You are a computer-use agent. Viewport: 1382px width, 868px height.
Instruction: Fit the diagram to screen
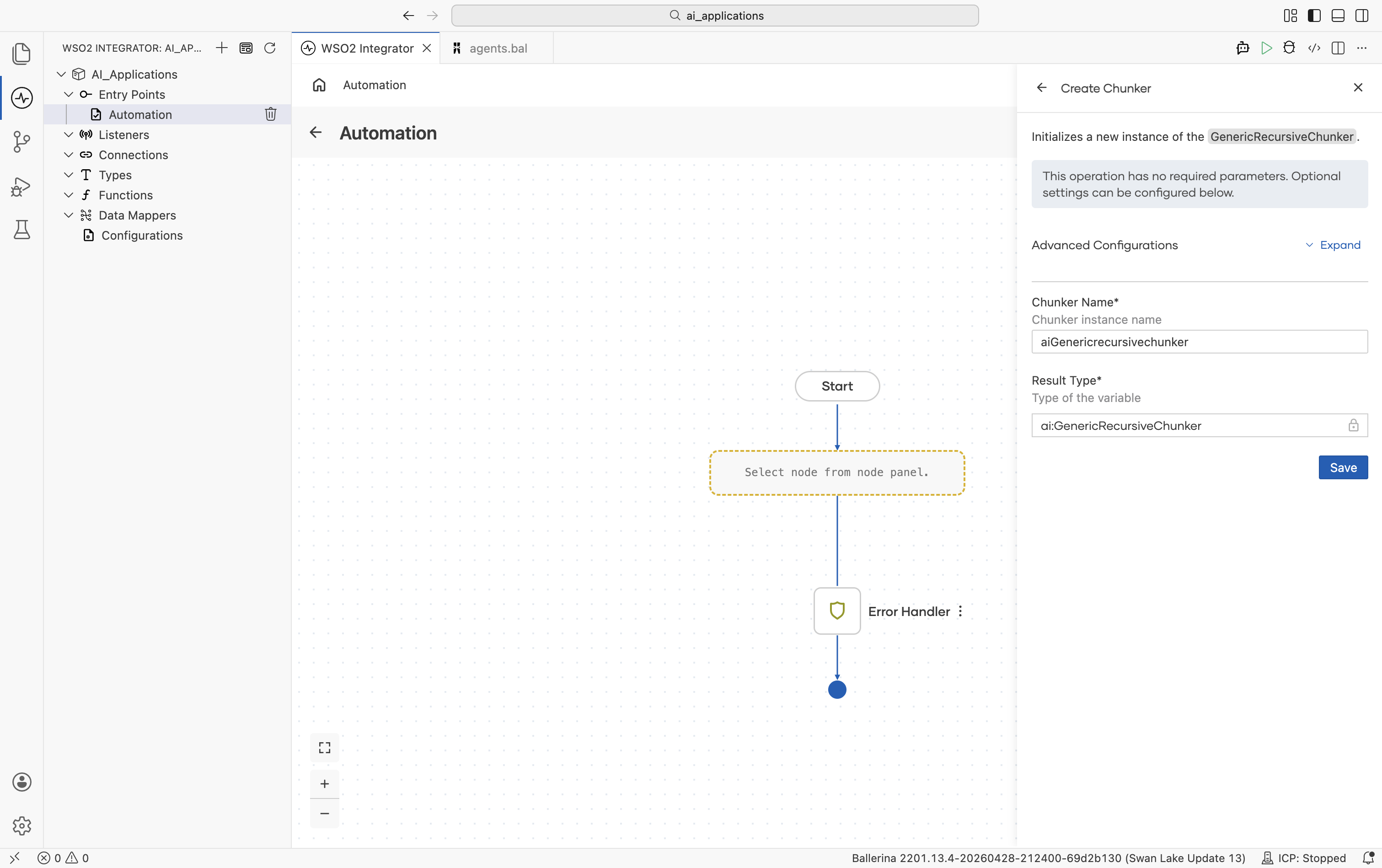[x=325, y=747]
